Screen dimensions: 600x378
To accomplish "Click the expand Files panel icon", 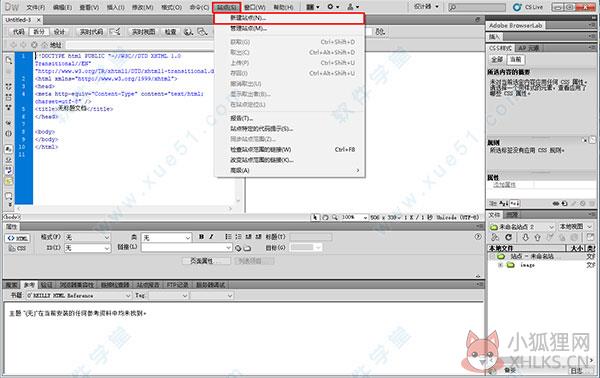I will coord(591,238).
